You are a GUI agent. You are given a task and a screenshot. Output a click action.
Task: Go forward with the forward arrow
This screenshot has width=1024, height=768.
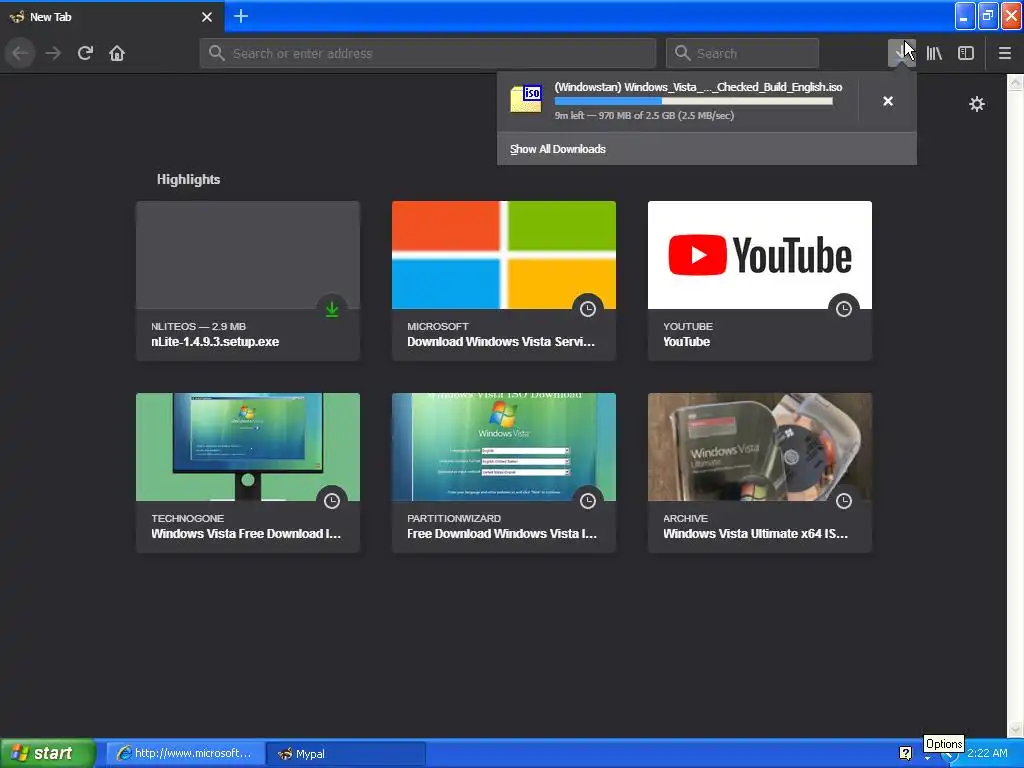53,53
